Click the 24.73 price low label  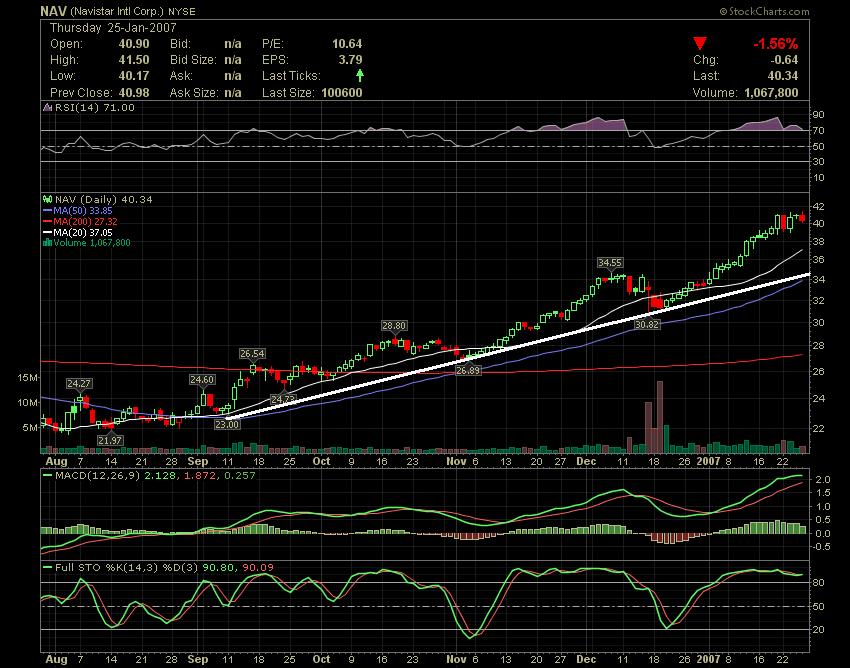[x=283, y=400]
